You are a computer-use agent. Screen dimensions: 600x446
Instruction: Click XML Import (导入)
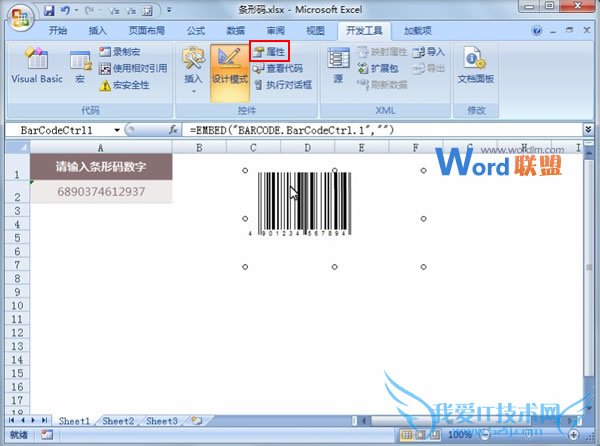point(429,52)
